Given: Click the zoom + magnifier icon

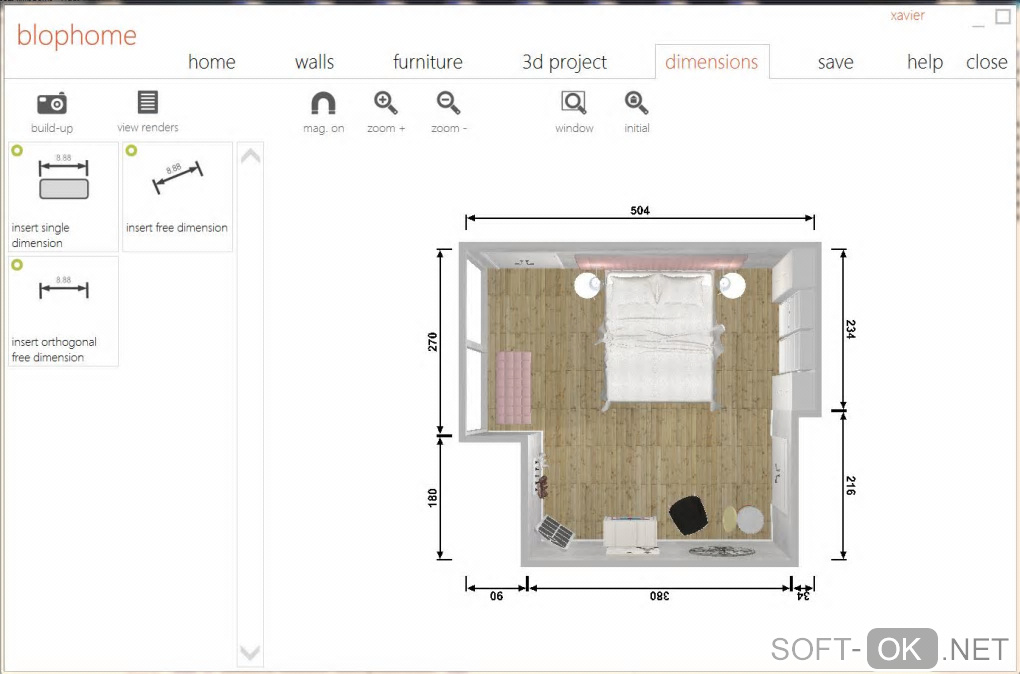Looking at the screenshot, I should coord(386,103).
